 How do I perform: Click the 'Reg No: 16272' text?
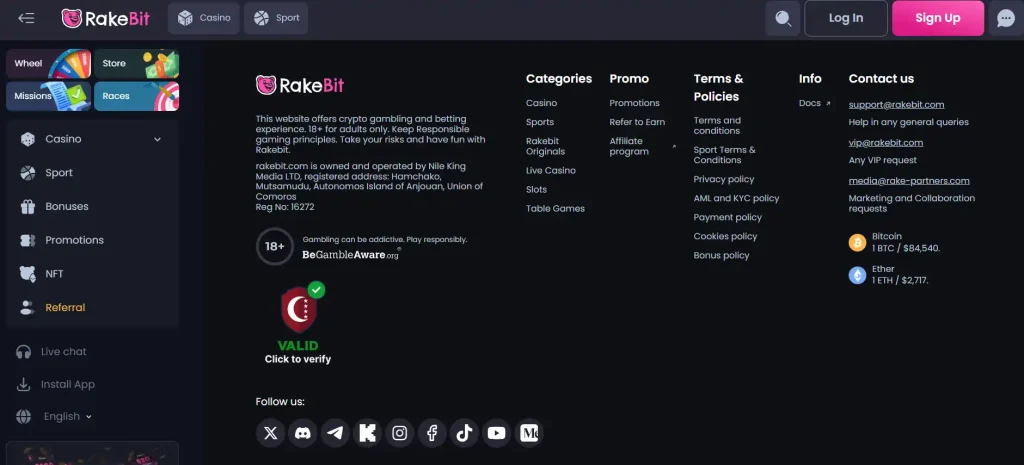coord(285,207)
